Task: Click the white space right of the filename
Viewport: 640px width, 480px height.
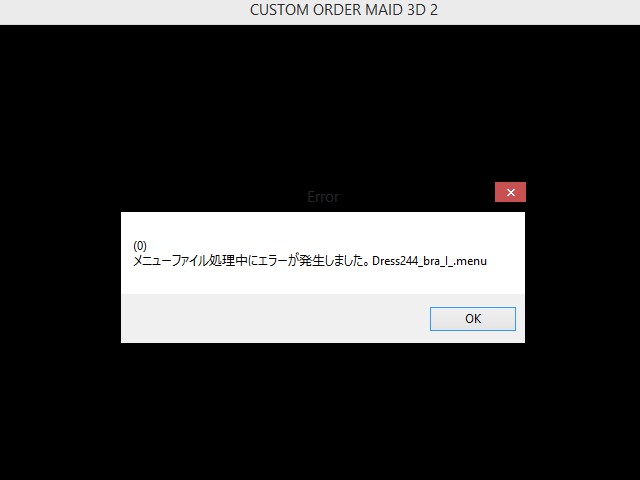Action: point(506,261)
